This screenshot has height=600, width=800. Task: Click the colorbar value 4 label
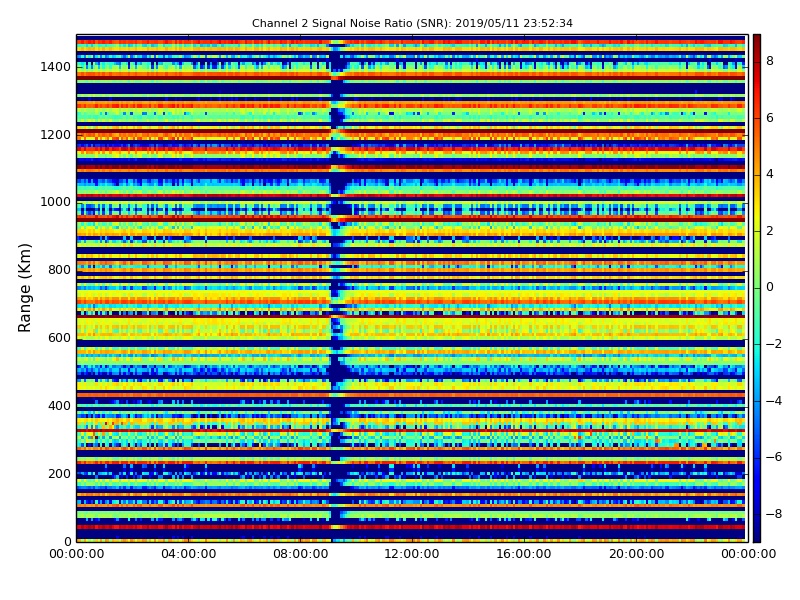770,174
